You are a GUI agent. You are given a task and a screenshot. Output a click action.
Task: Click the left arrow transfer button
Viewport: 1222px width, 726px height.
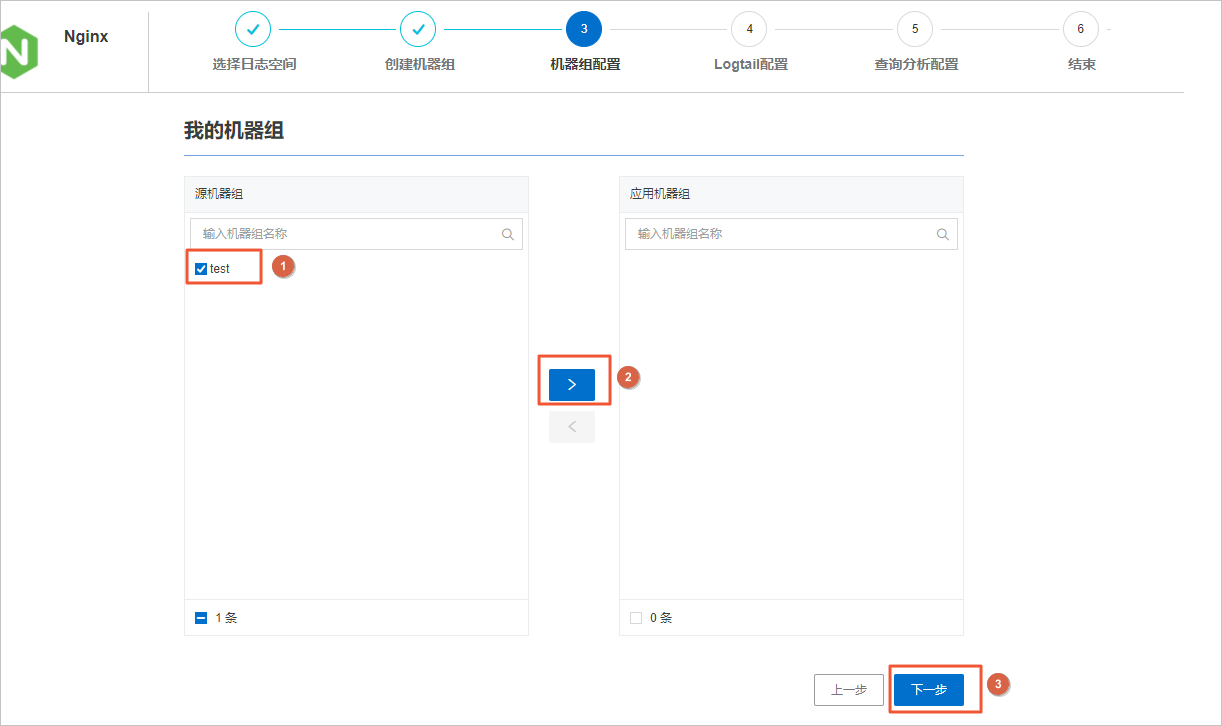pos(572,427)
